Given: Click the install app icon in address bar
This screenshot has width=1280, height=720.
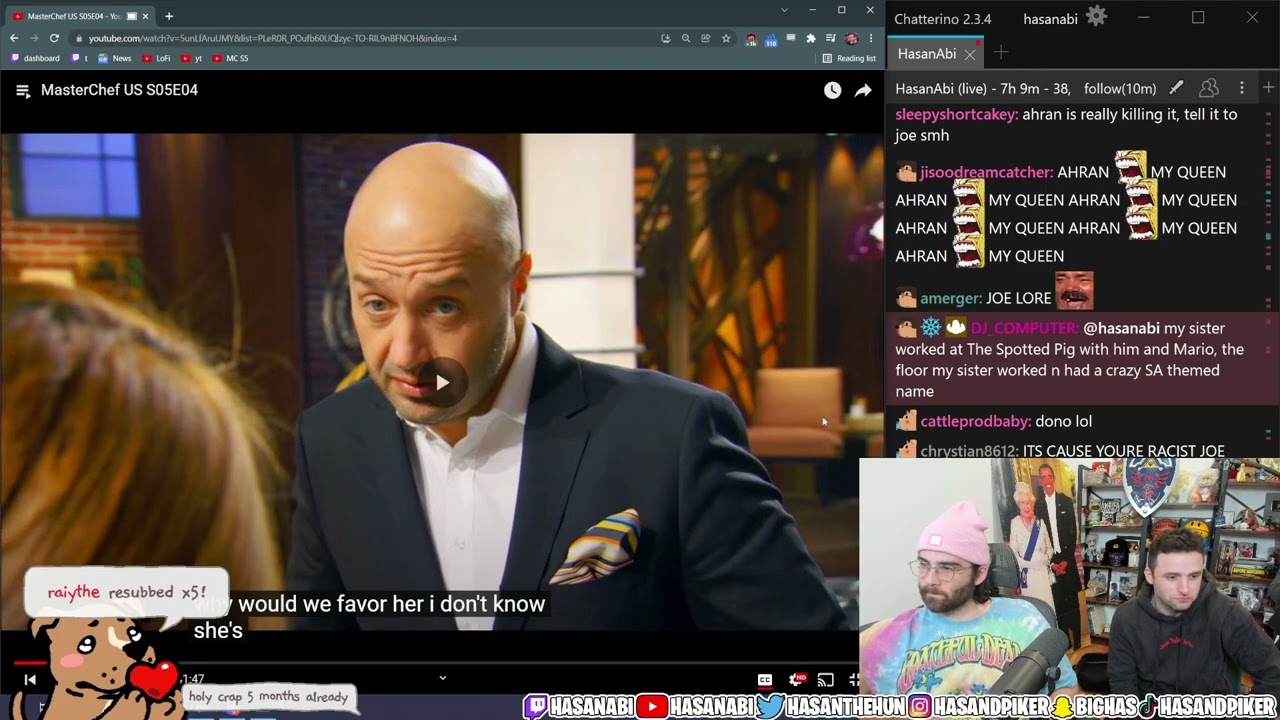Looking at the screenshot, I should coord(665,38).
